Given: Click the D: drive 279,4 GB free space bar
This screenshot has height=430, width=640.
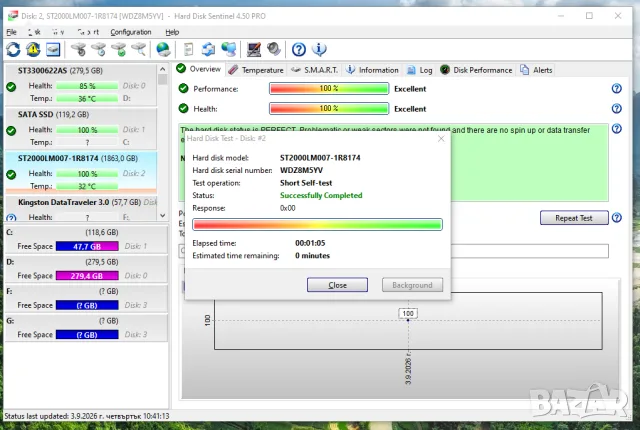Looking at the screenshot, I should click(87, 276).
